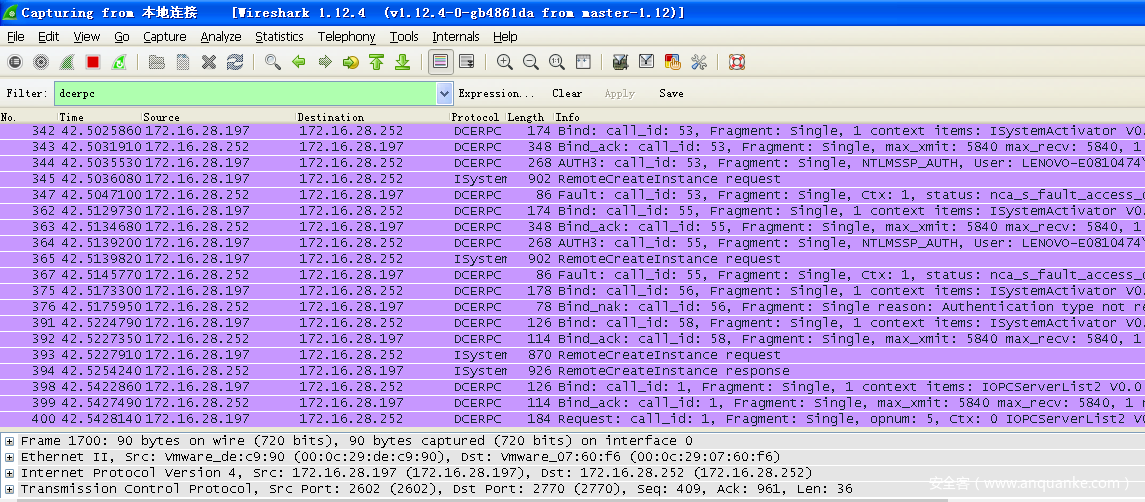This screenshot has height=502, width=1145.
Task: Open the Edit menu
Action: 48,37
